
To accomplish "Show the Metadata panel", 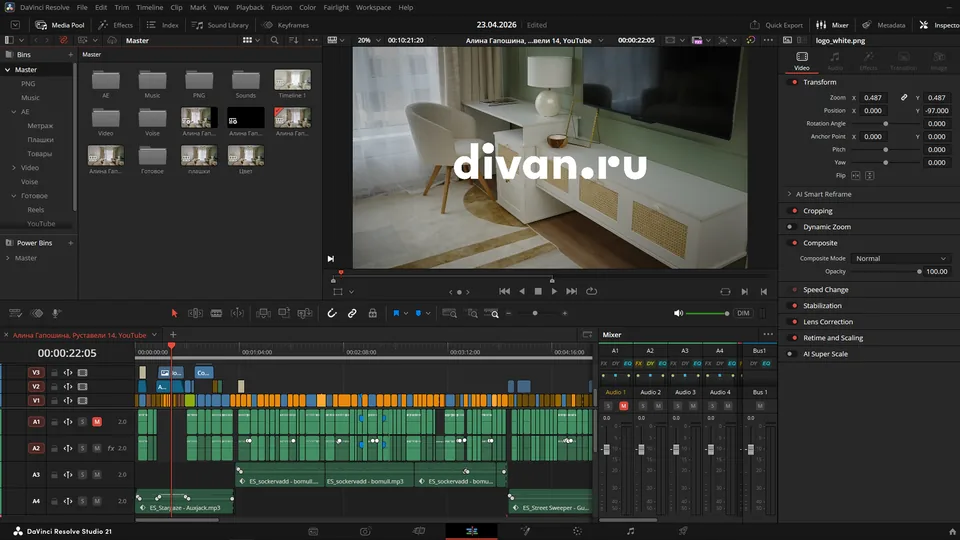I will 883,25.
